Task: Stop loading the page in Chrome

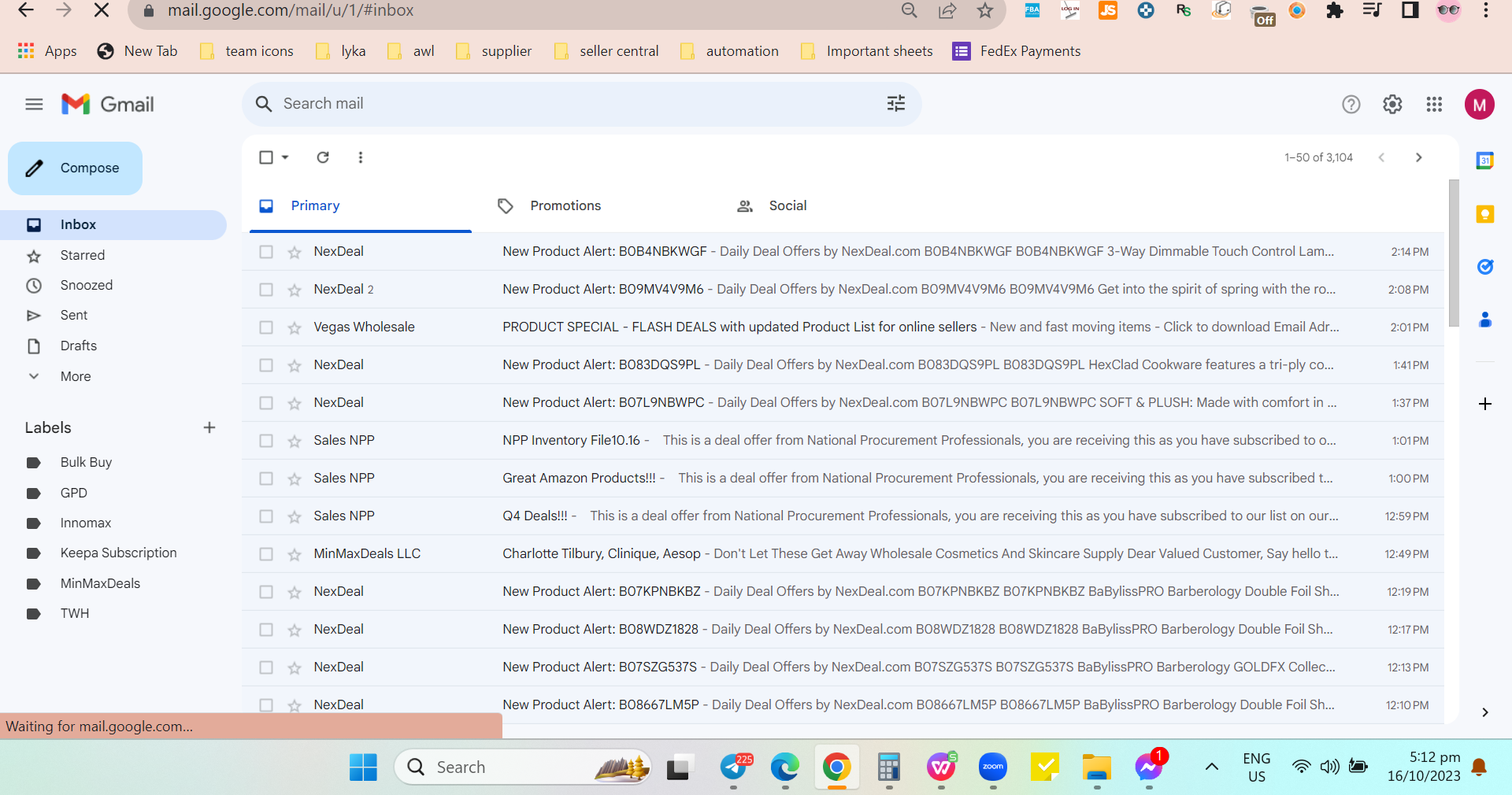Action: coord(102,10)
